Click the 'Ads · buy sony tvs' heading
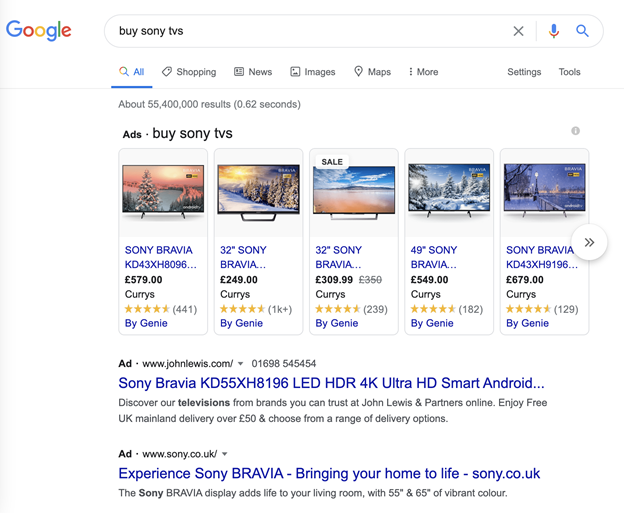The height and width of the screenshot is (513, 624). point(177,133)
